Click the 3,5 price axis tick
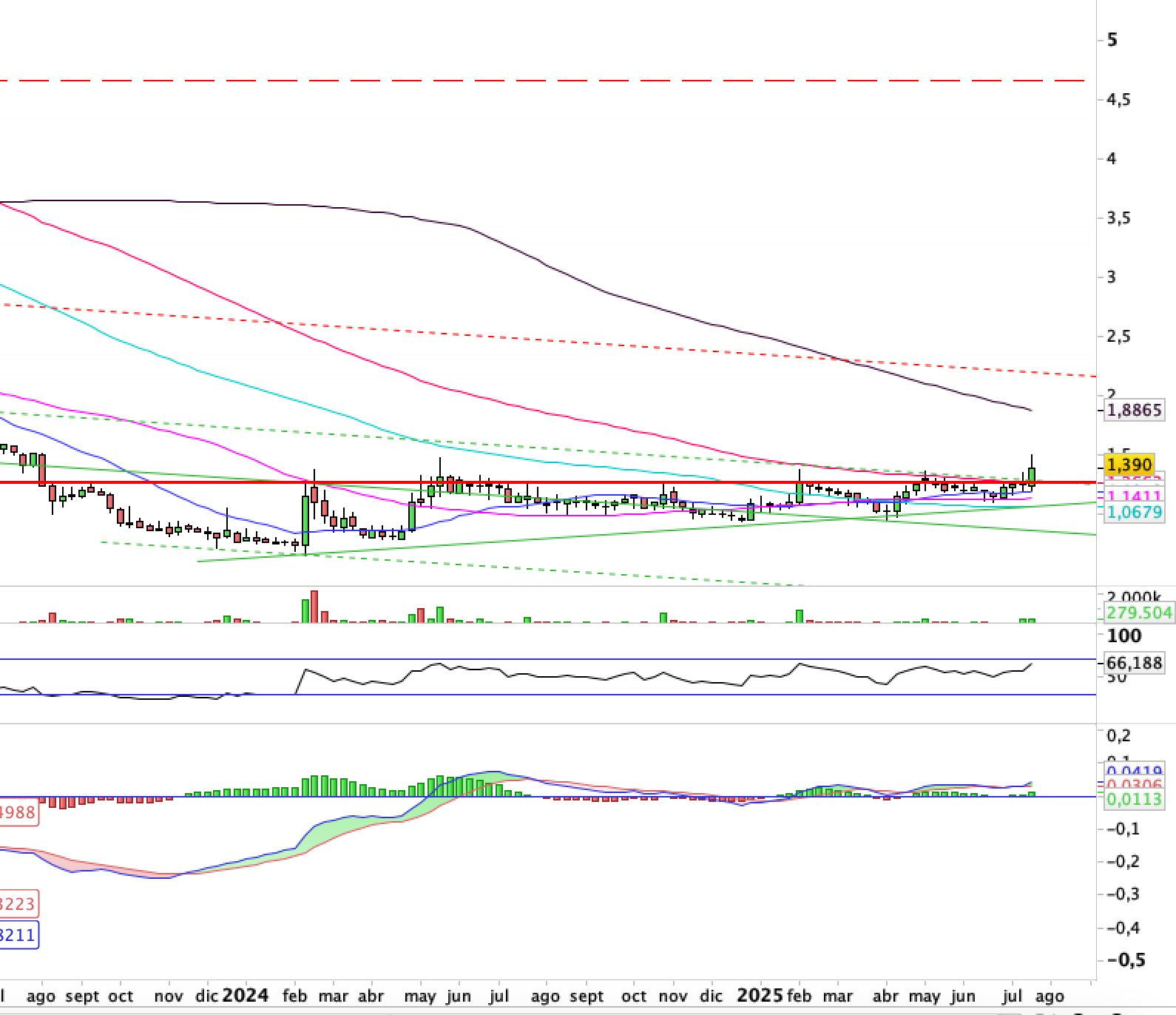1176x1015 pixels. [x=1118, y=218]
